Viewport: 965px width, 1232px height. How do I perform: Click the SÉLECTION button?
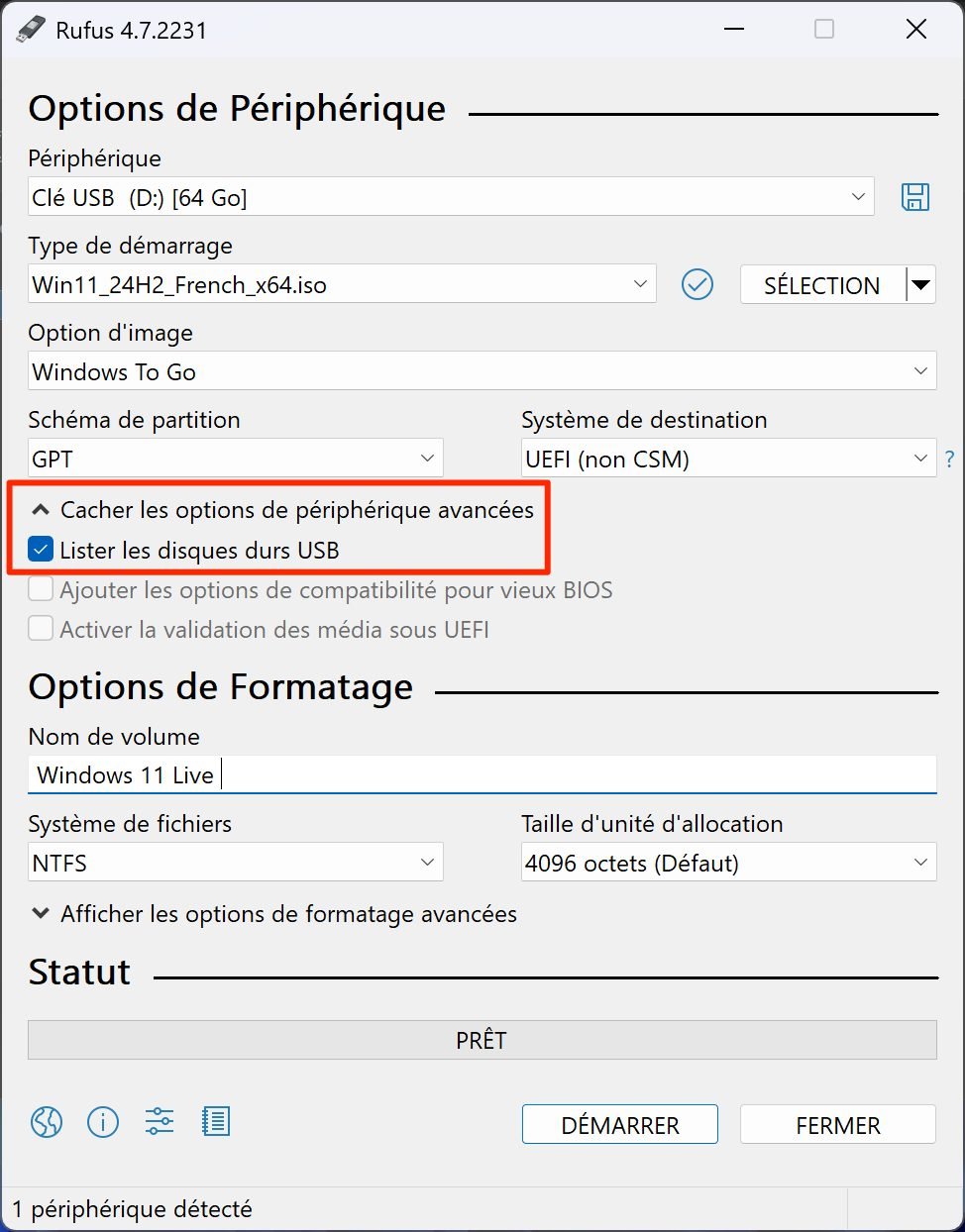(822, 285)
